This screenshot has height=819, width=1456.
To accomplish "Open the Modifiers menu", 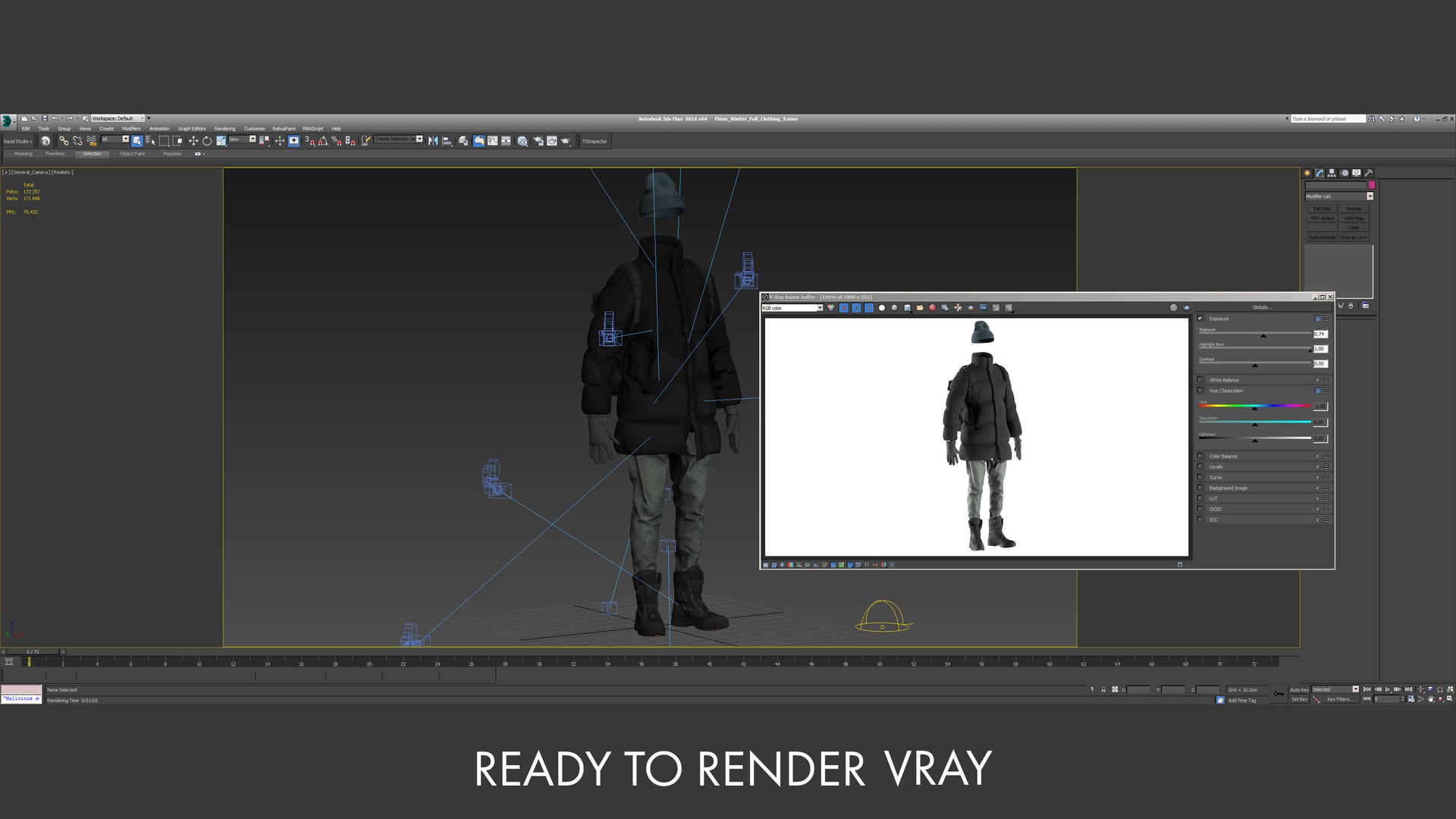I will (131, 129).
